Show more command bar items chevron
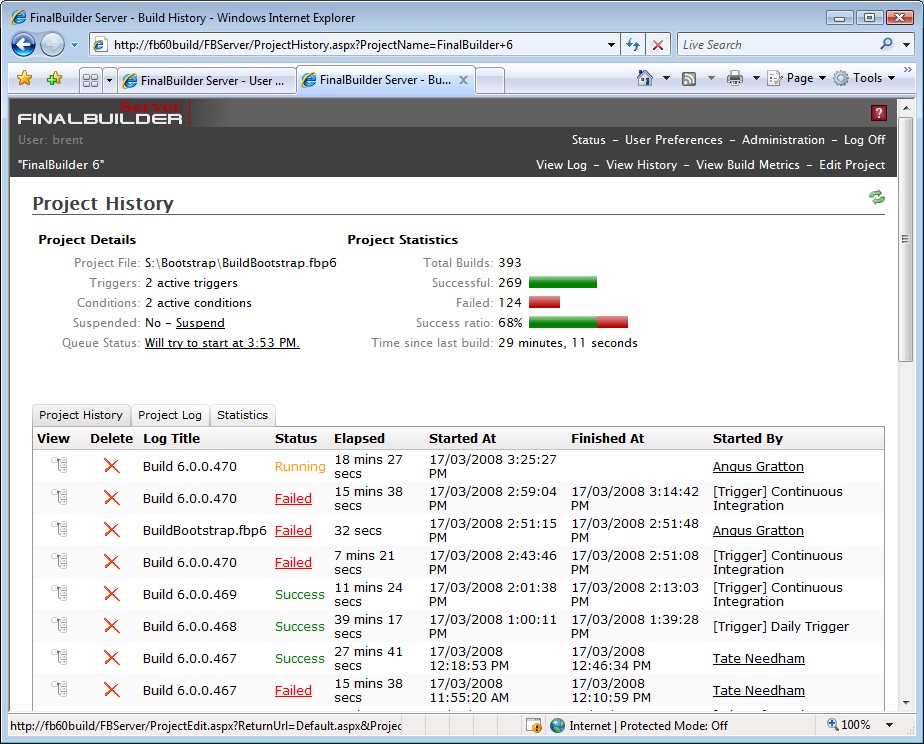Screen dimensions: 924x744 point(908,70)
